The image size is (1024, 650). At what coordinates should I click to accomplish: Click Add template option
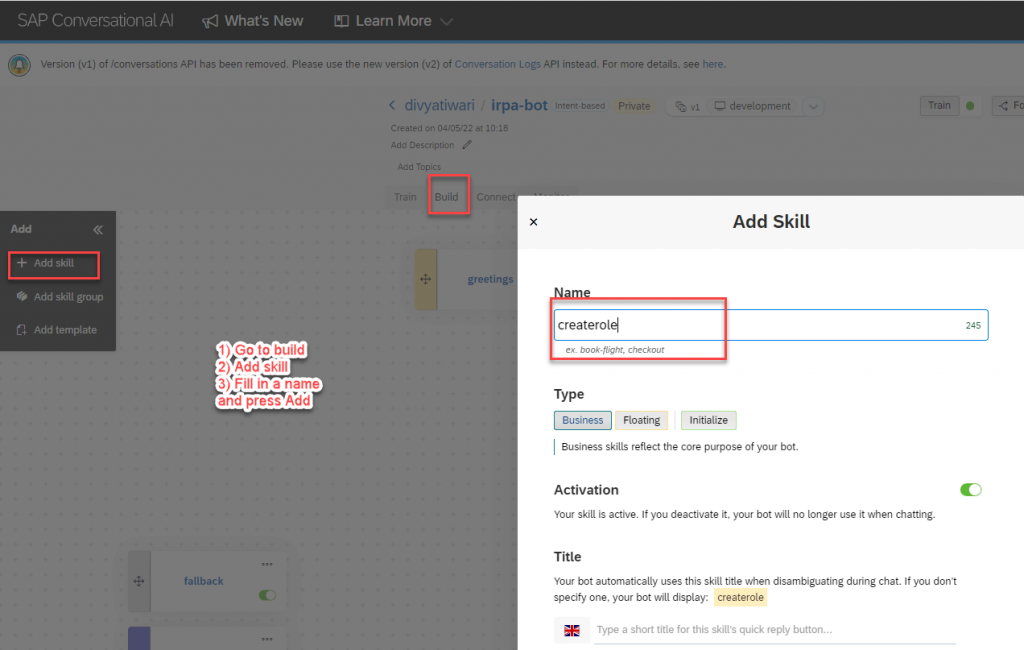pyautogui.click(x=57, y=330)
